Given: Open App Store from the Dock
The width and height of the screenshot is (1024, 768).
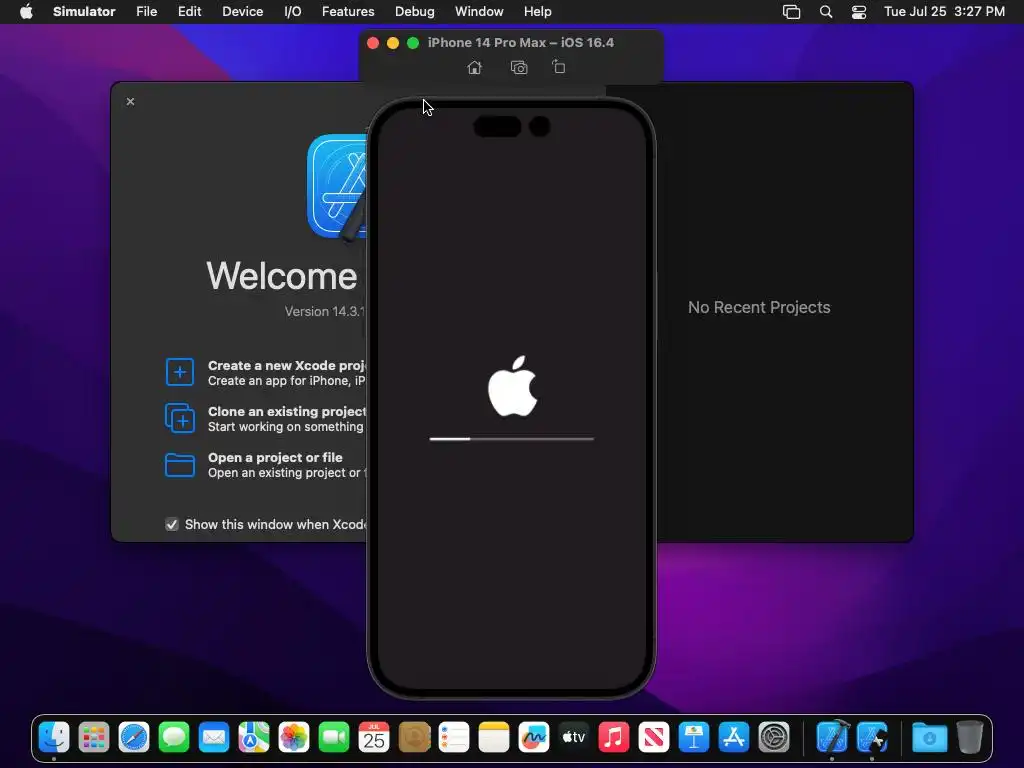Looking at the screenshot, I should (733, 737).
